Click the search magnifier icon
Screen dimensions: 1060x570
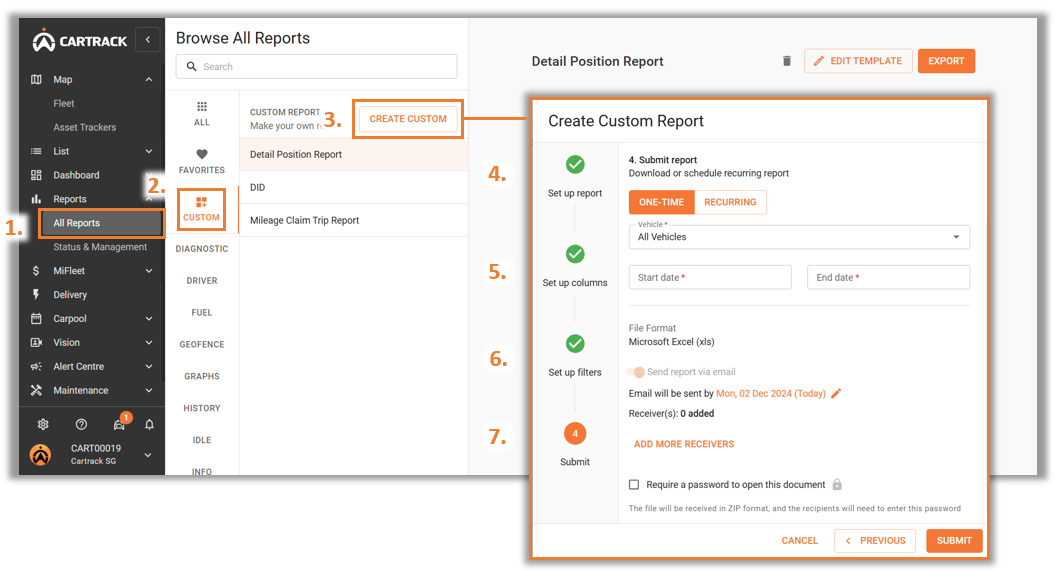191,66
